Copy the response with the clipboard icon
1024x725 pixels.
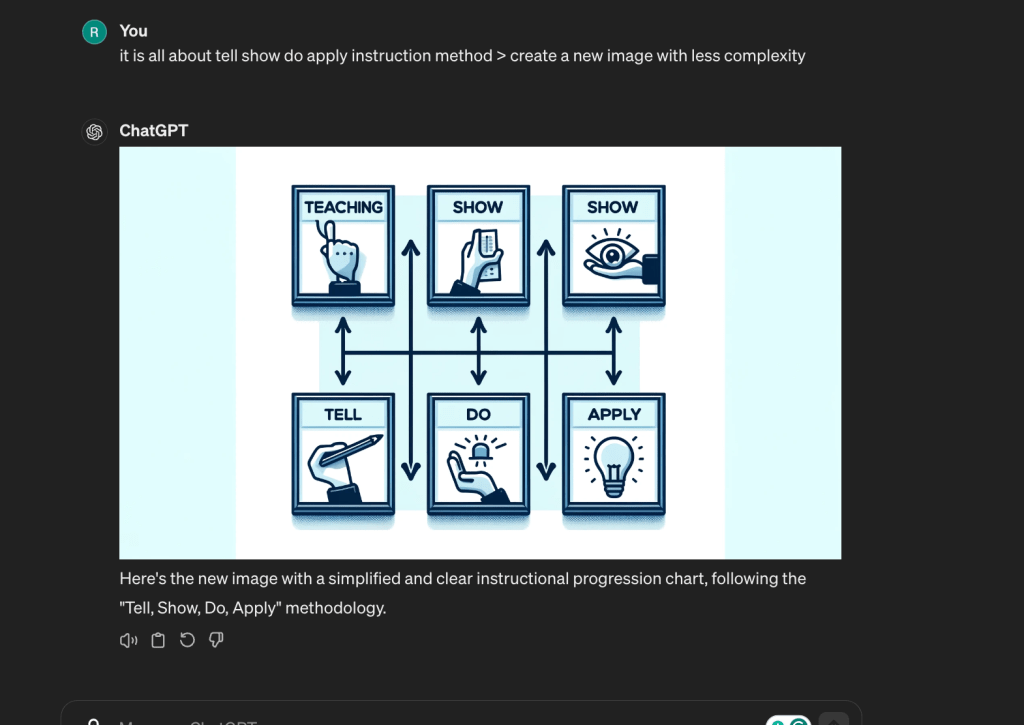point(158,640)
